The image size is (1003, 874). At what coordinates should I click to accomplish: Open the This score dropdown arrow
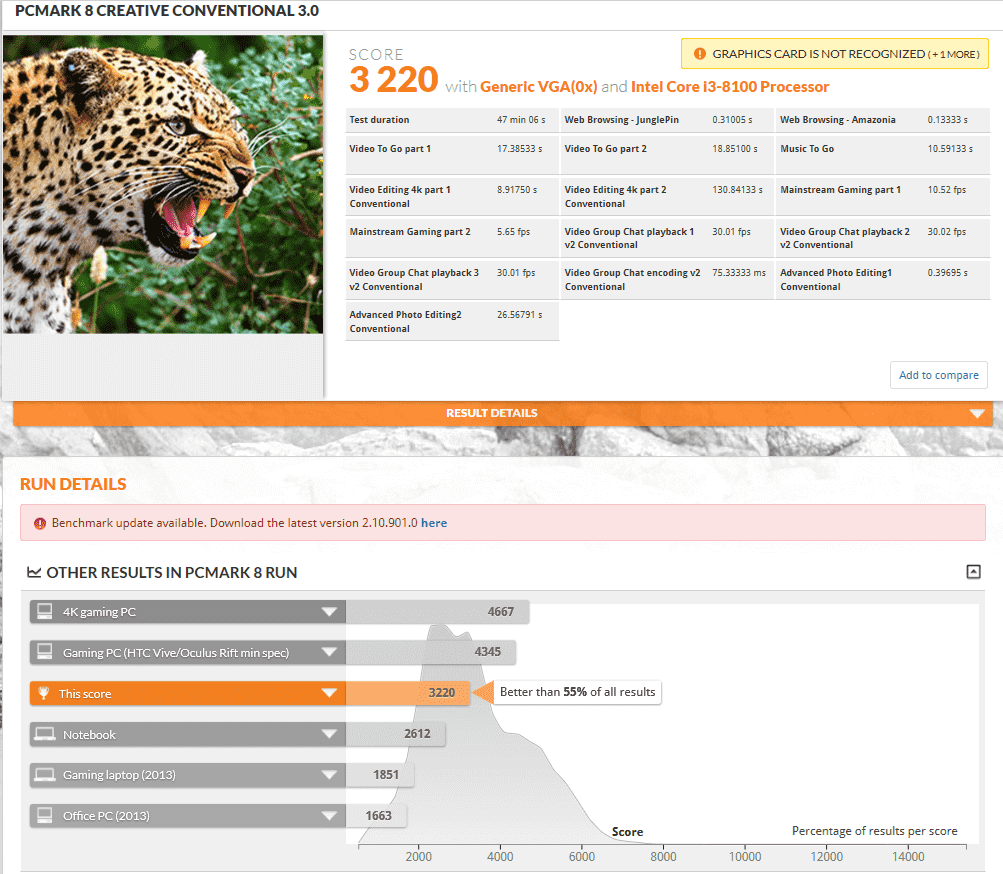pos(328,694)
